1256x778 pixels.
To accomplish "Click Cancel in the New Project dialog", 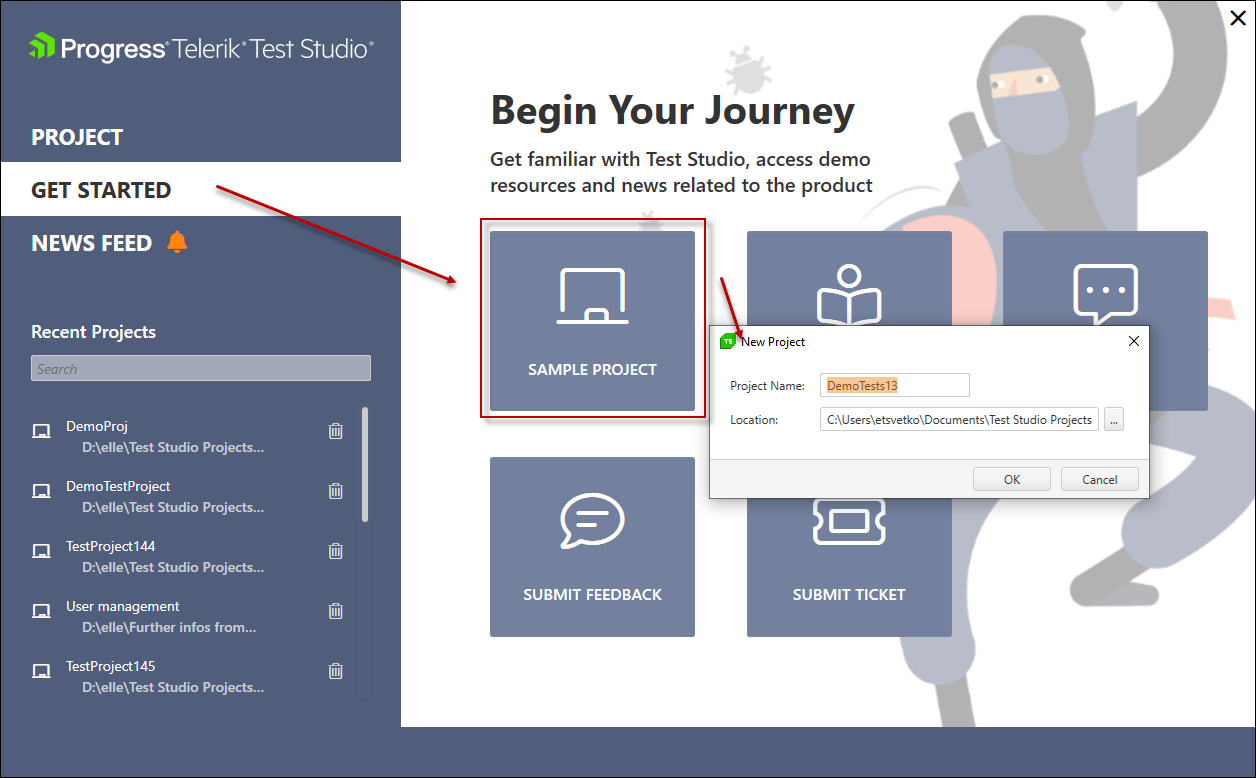I will (1100, 479).
